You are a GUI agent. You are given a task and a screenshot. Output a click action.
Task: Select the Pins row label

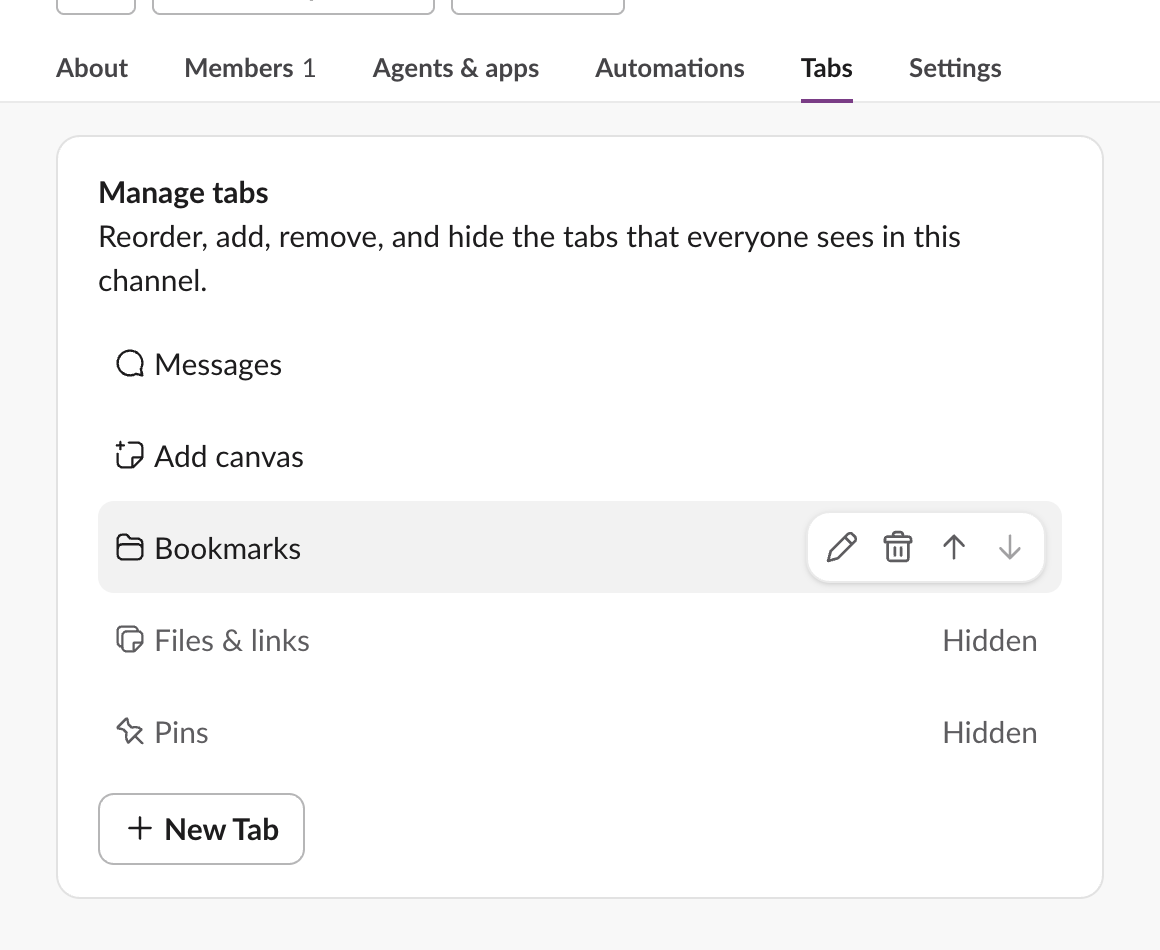coord(181,732)
